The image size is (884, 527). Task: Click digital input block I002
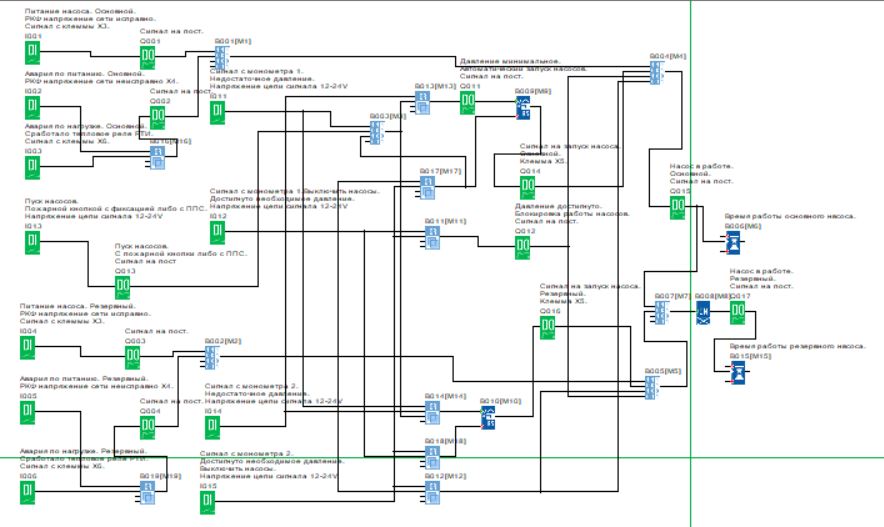pos(32,108)
